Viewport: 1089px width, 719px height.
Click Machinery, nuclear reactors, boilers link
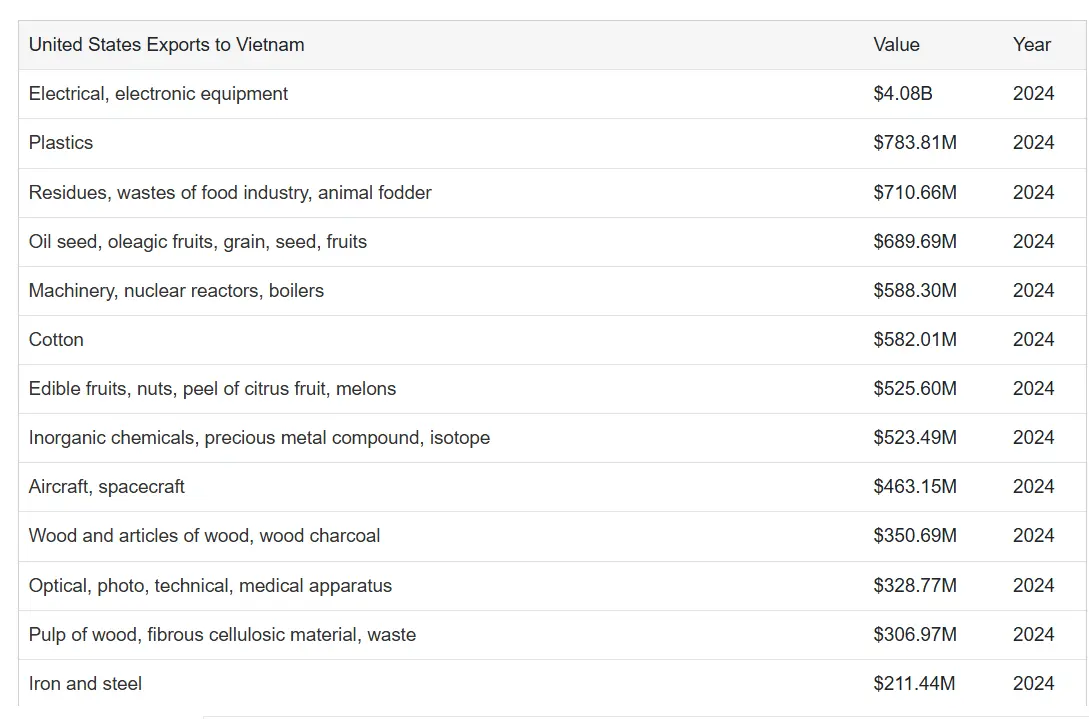pos(176,291)
